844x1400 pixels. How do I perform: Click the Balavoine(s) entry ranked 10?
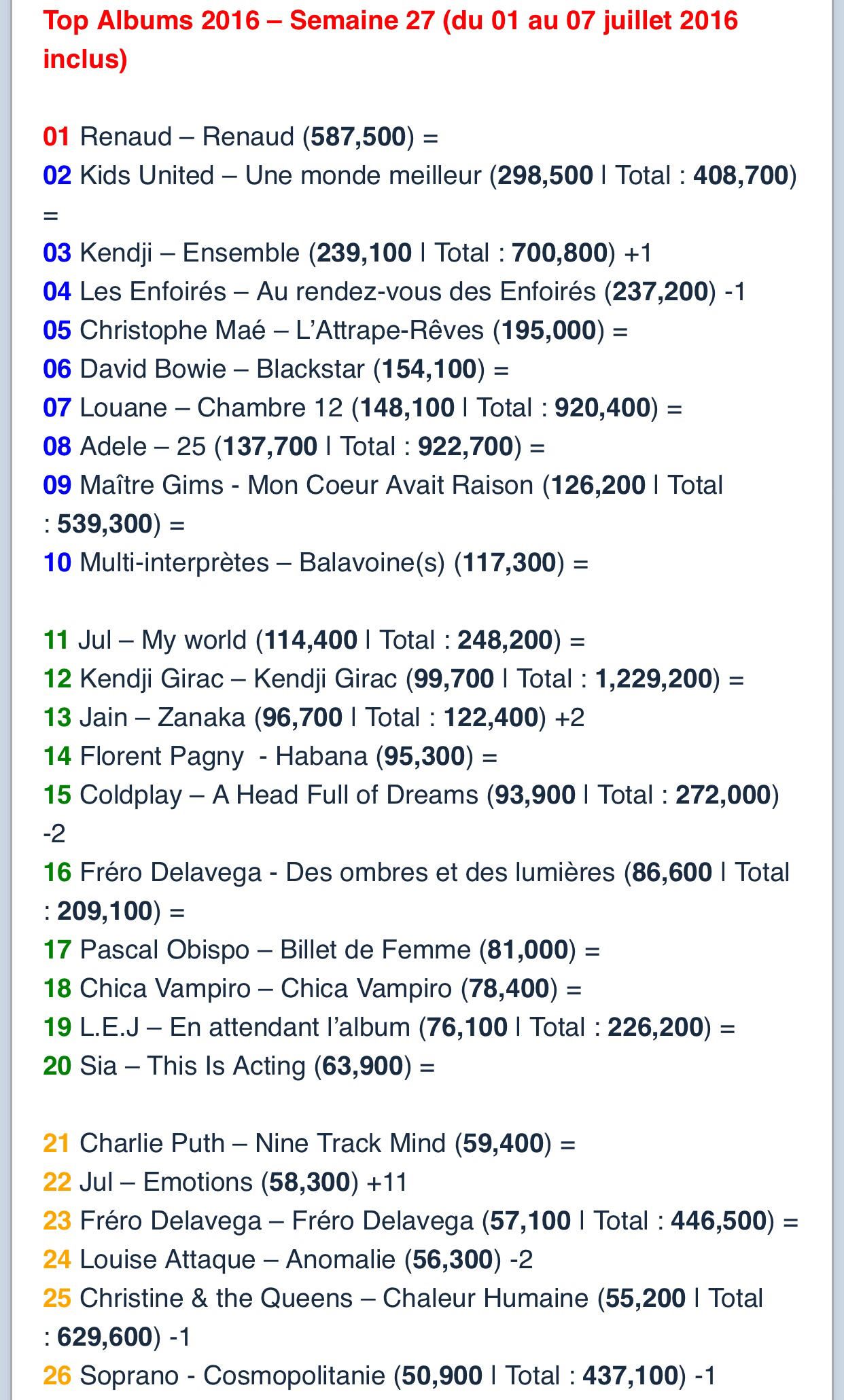315,563
